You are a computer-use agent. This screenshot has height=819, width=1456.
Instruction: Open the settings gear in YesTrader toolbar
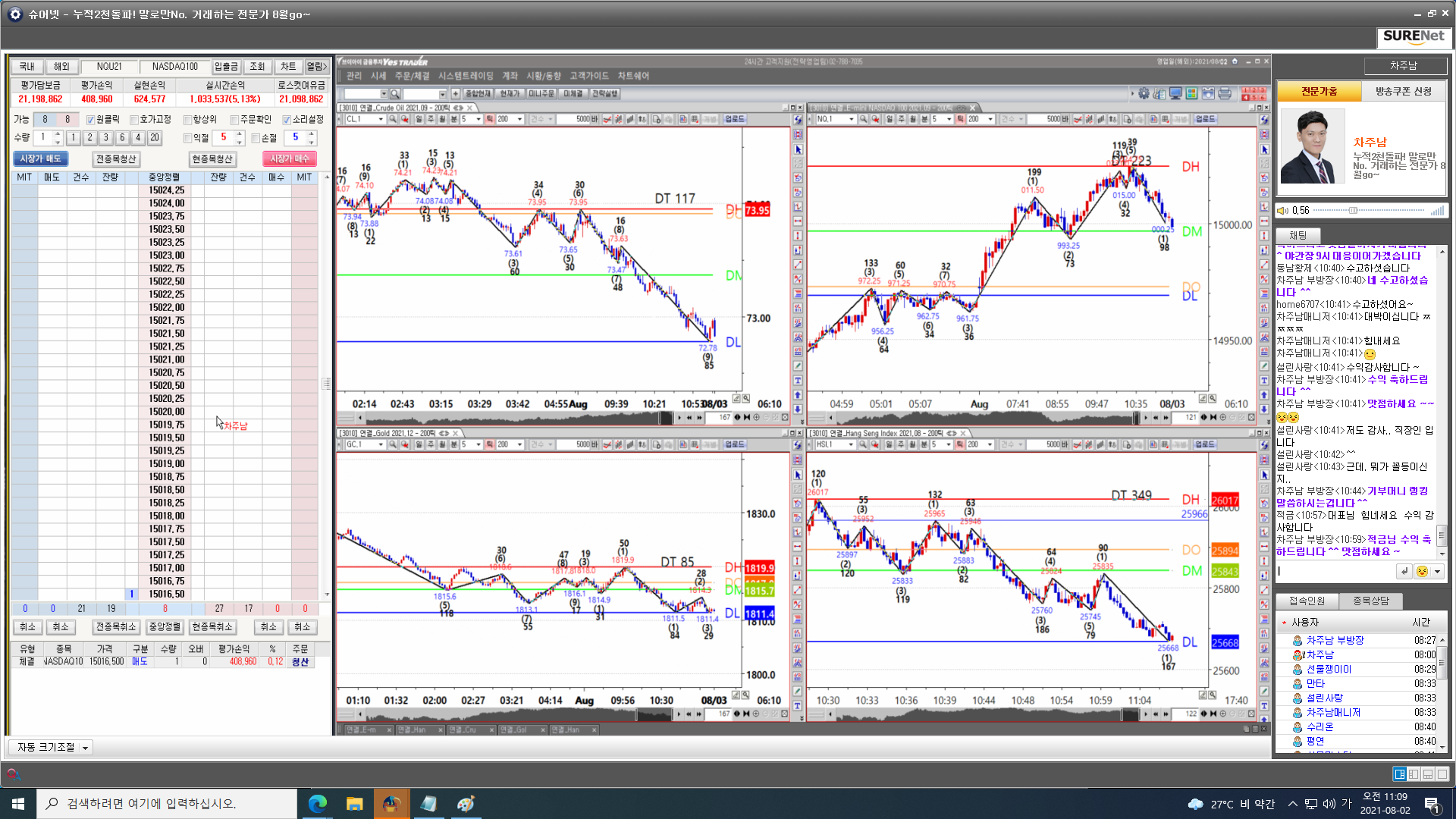point(1144,93)
